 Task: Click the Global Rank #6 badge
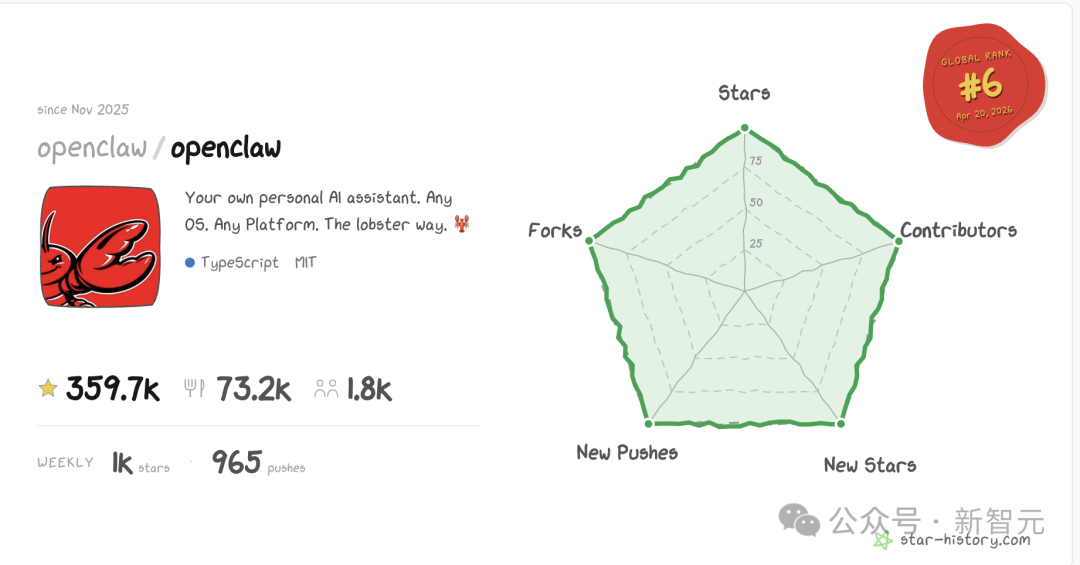click(984, 85)
